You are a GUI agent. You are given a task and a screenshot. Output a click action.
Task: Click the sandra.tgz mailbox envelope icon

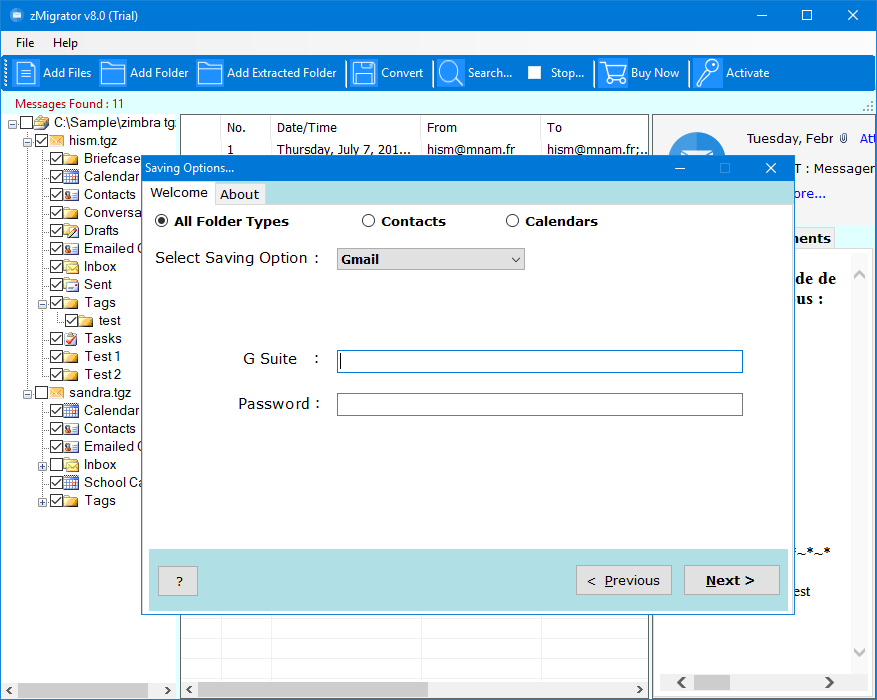click(56, 392)
